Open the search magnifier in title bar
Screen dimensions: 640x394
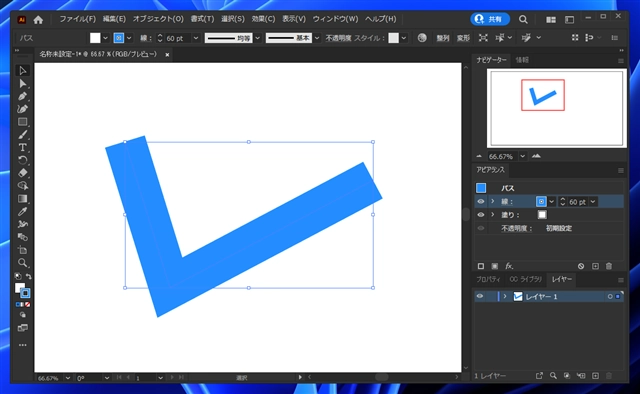point(523,19)
